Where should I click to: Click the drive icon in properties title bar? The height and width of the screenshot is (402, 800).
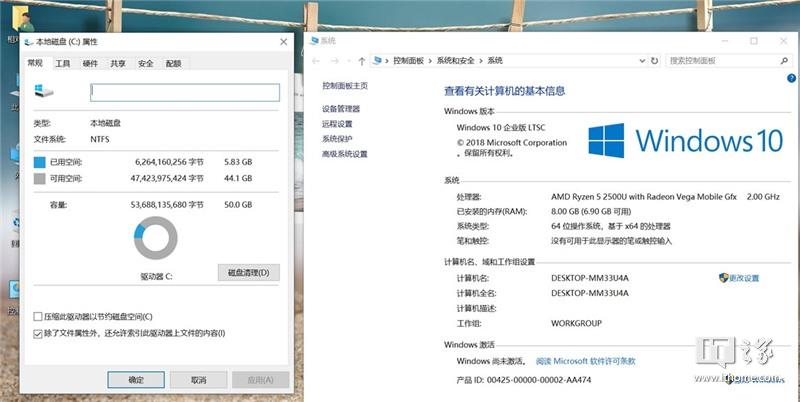[x=28, y=42]
